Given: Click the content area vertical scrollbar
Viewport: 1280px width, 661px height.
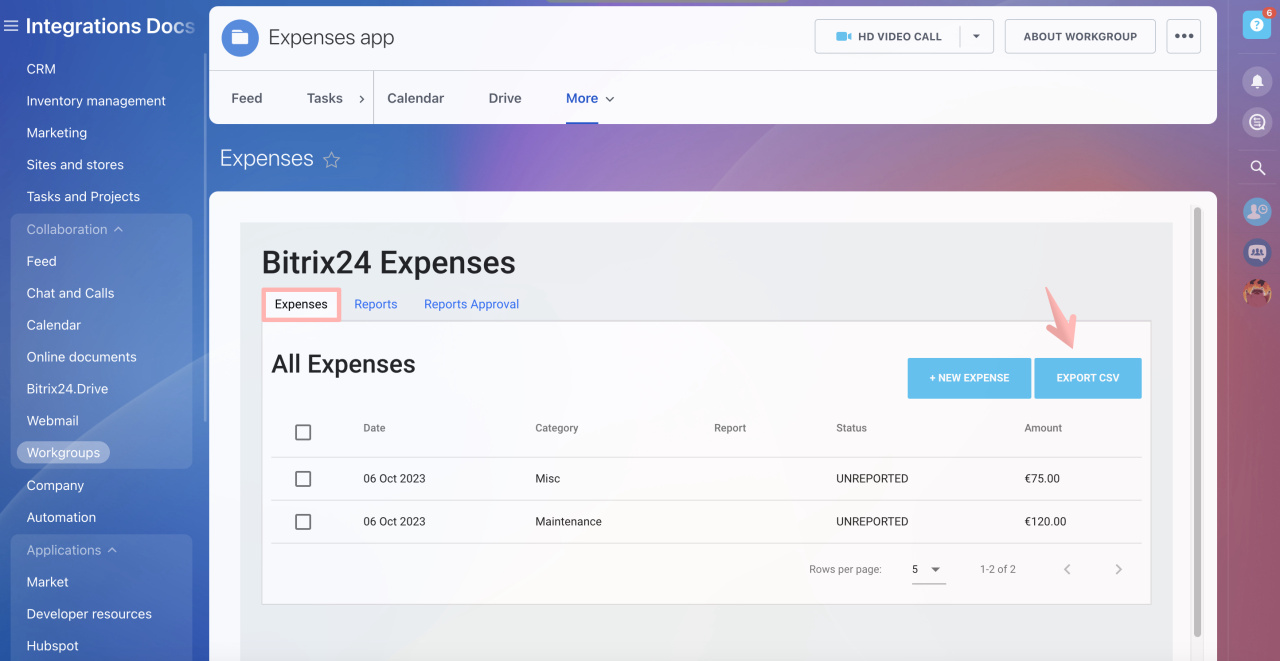Looking at the screenshot, I should pyautogui.click(x=1197, y=420).
